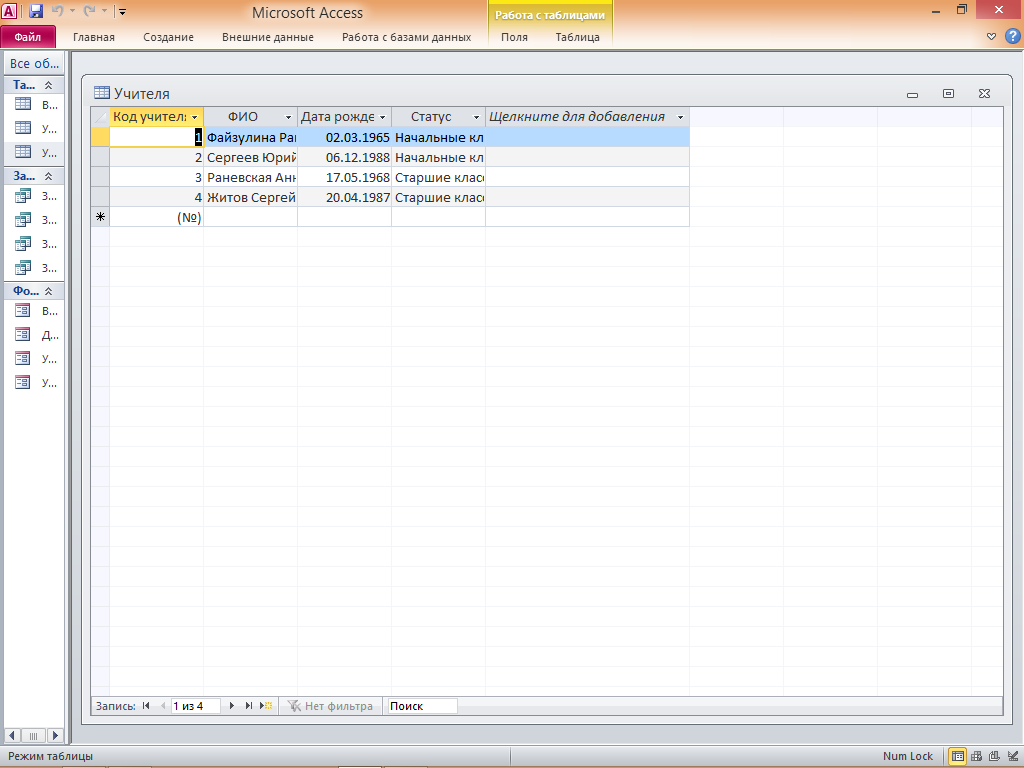Image resolution: width=1024 pixels, height=768 pixels.
Task: Click the Поиск search box
Action: tap(423, 706)
